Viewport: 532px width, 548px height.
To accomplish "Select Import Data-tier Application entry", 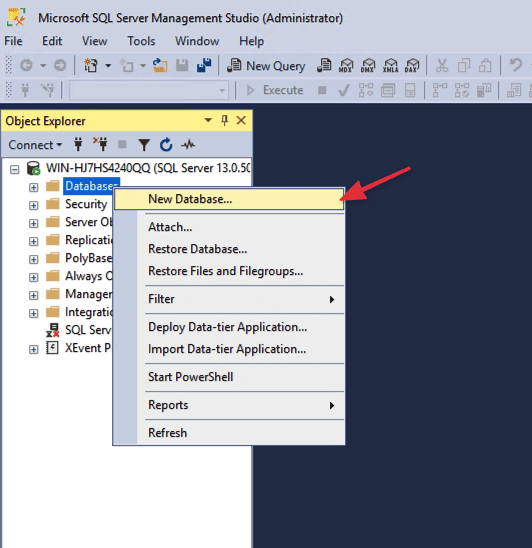I will 229,349.
